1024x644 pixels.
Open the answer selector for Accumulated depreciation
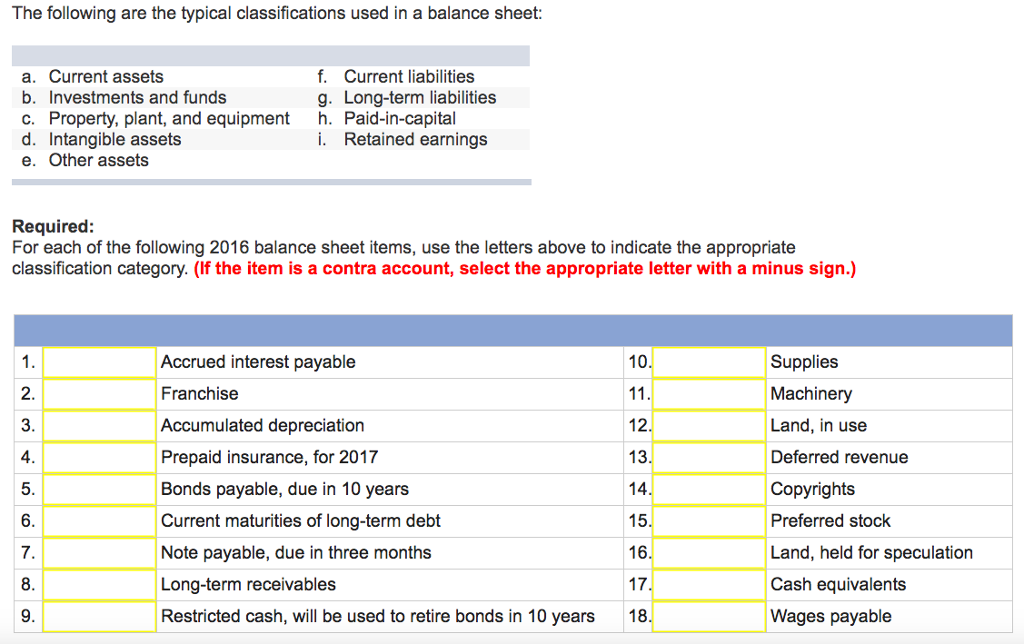click(98, 425)
